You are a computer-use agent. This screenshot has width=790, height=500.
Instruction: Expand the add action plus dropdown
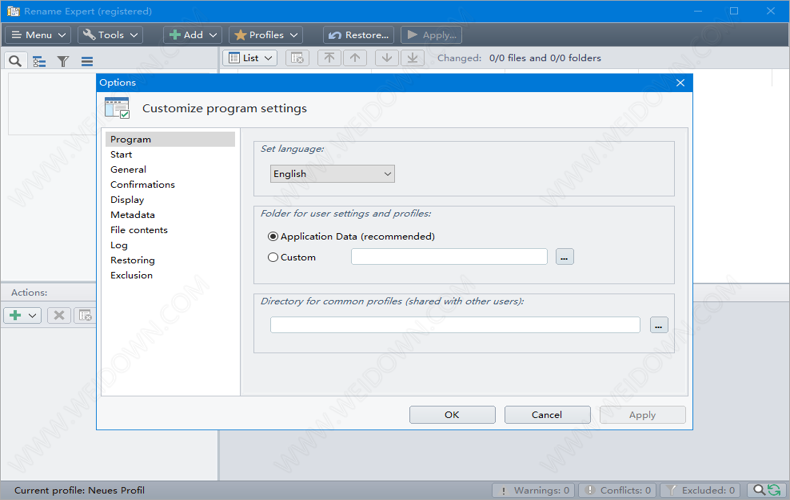pyautogui.click(x=23, y=316)
